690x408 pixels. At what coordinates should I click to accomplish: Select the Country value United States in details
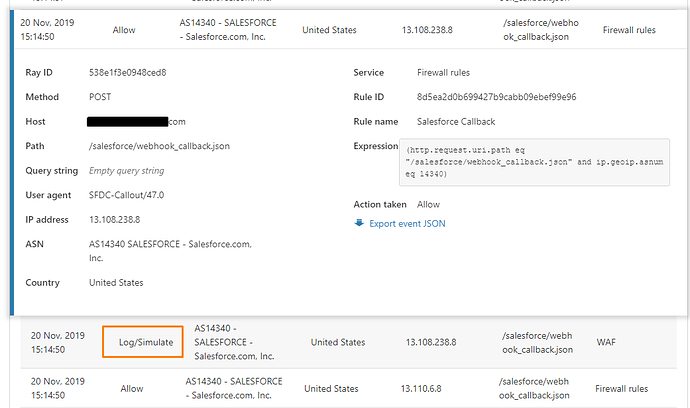coord(116,283)
